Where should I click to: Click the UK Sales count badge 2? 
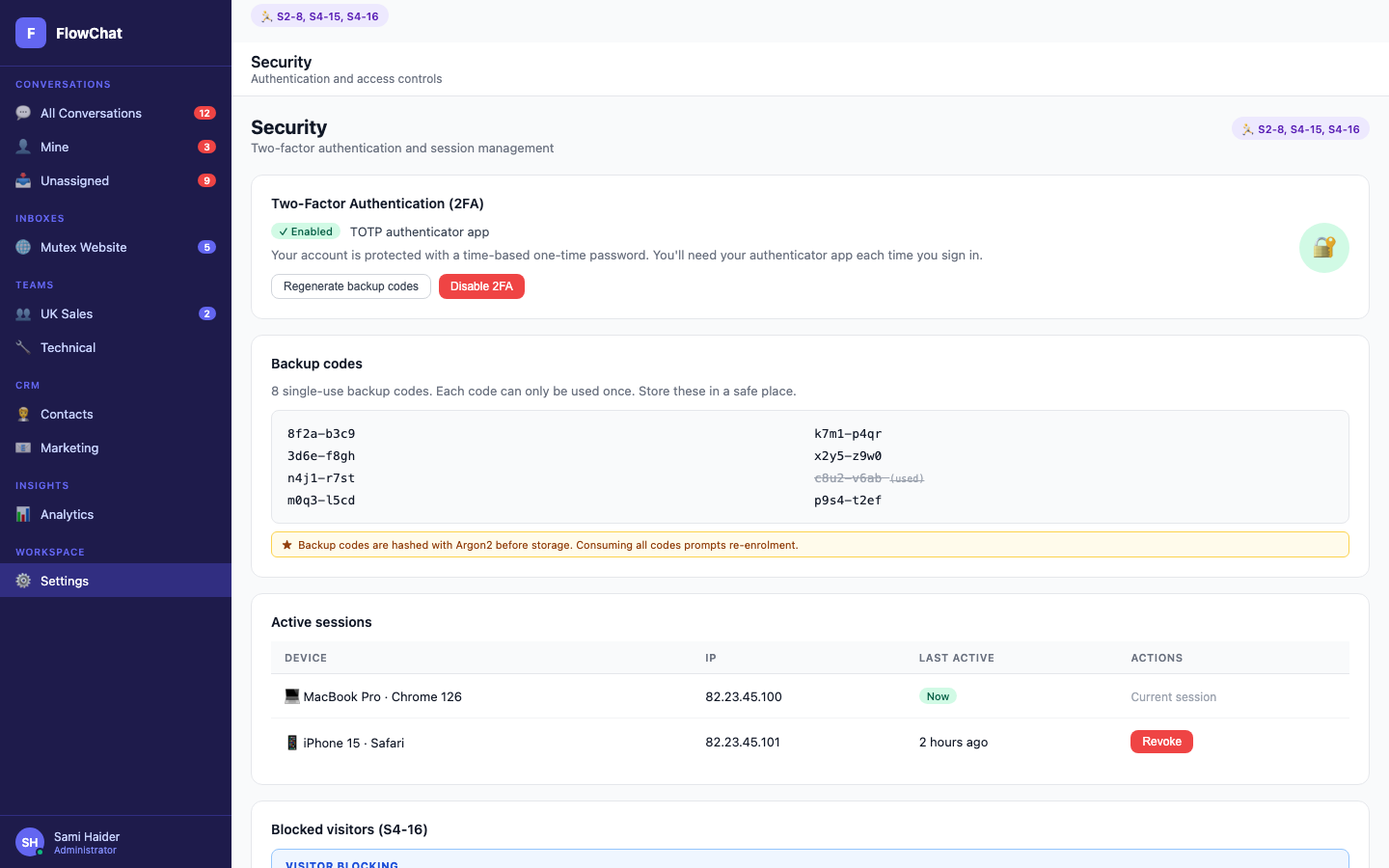click(x=206, y=313)
